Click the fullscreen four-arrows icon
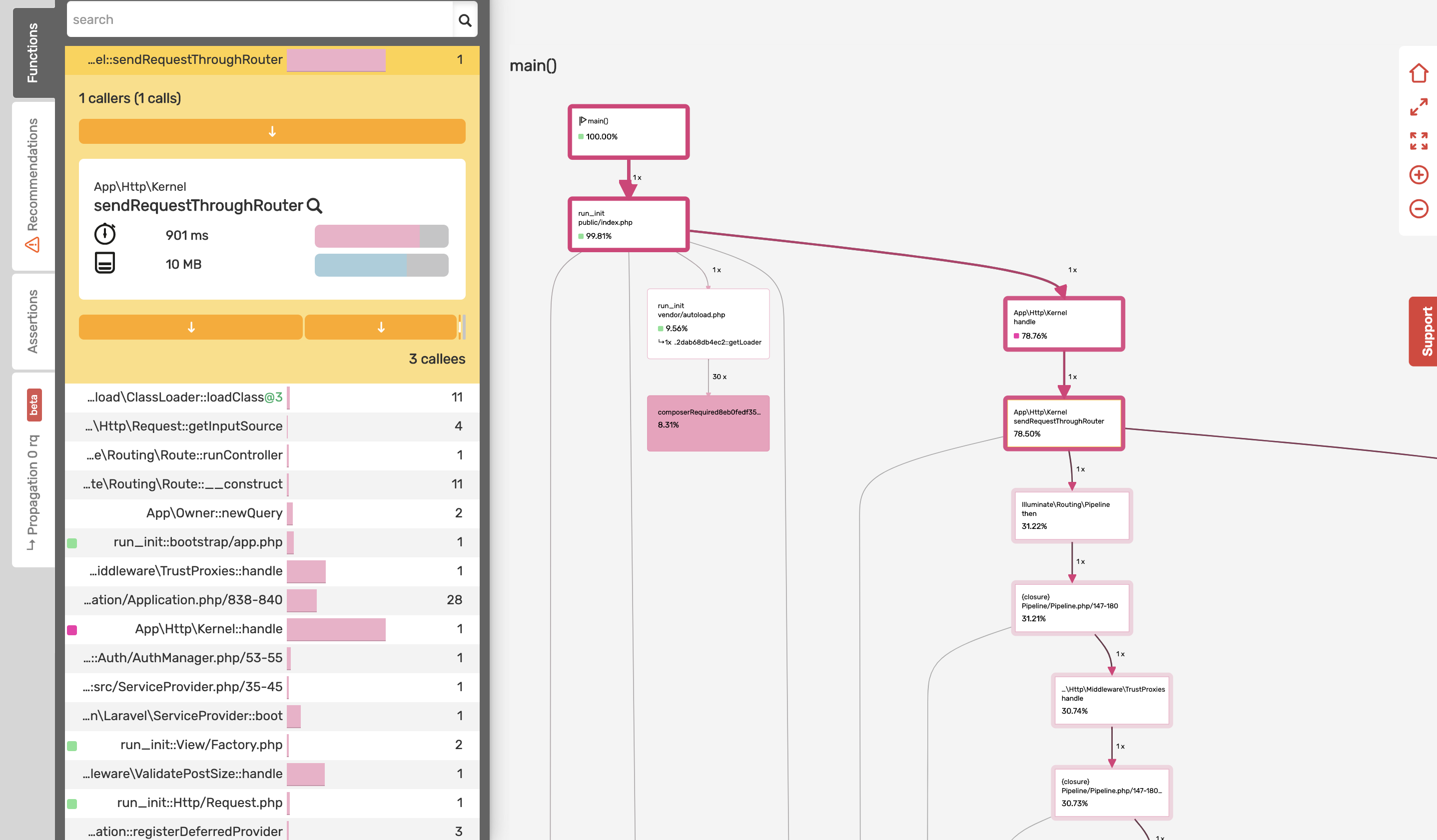Viewport: 1437px width, 840px height. [1418, 141]
